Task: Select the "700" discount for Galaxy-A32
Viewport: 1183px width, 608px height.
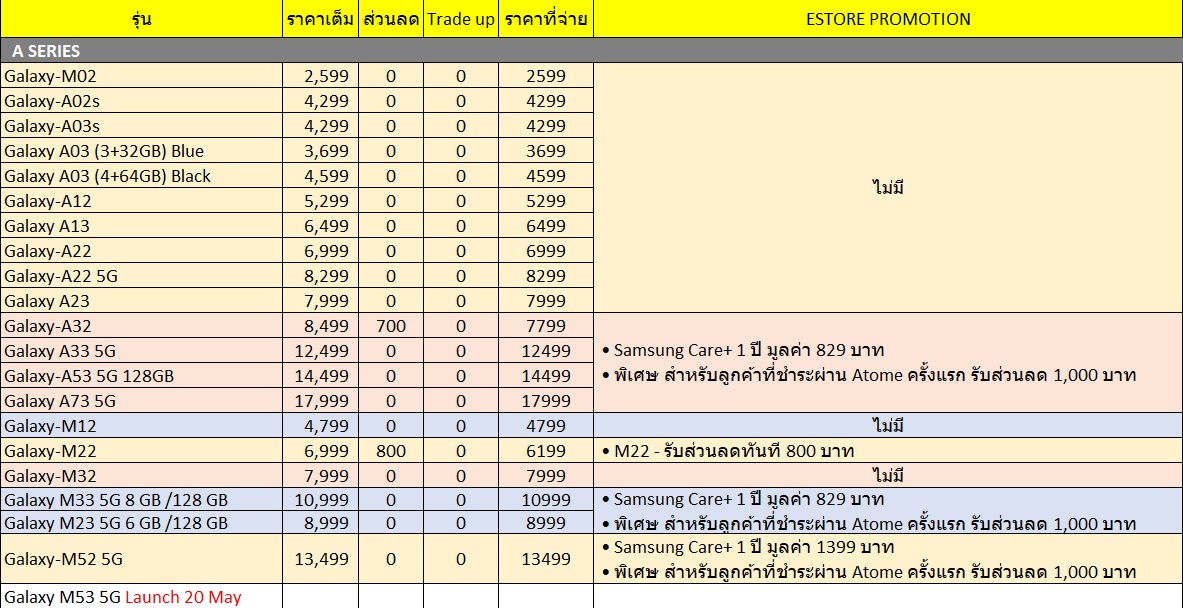Action: tap(391, 326)
